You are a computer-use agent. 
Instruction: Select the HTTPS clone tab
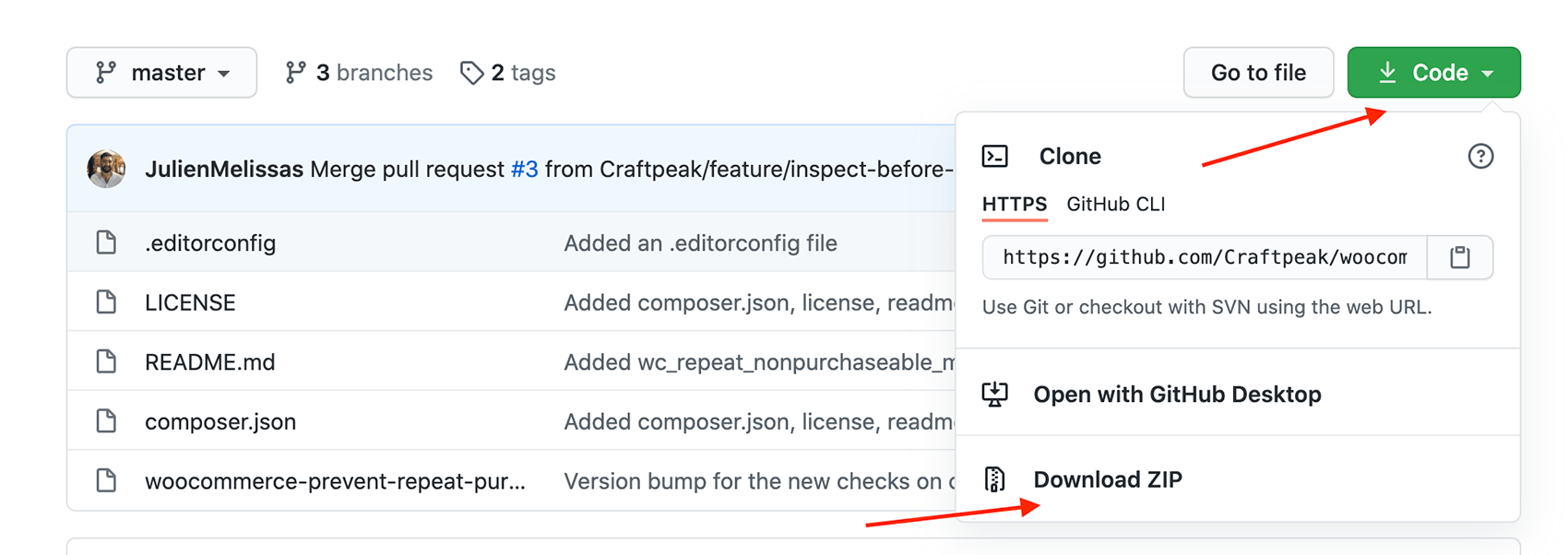[x=1015, y=205]
